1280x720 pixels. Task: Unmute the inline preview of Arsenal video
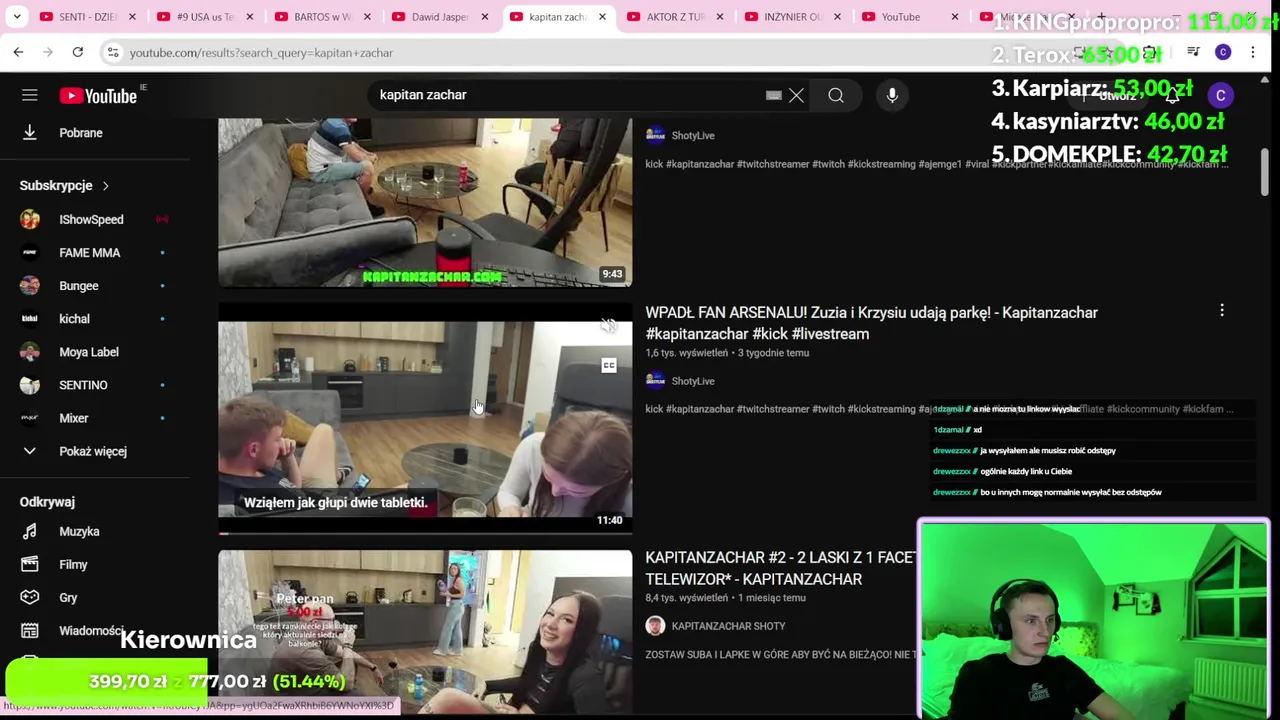click(608, 327)
